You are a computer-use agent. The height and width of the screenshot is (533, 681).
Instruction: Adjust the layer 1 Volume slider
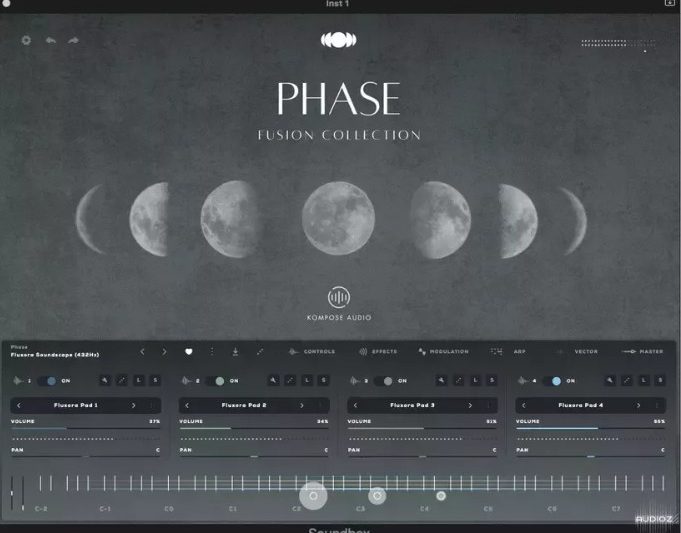pyautogui.click(x=86, y=428)
